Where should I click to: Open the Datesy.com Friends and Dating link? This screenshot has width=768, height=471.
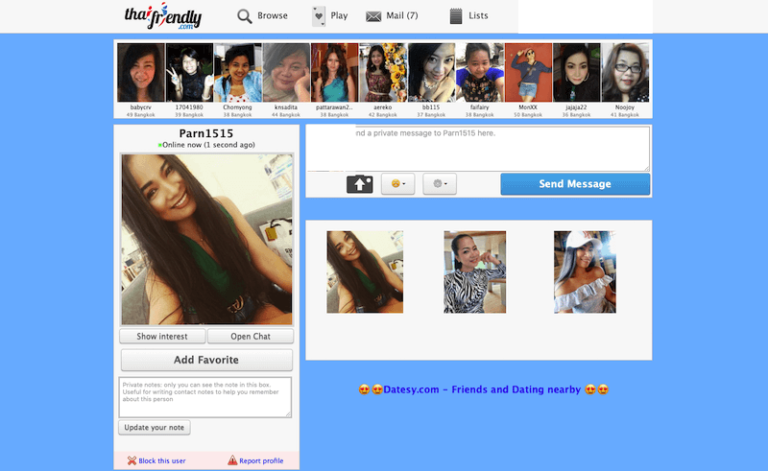click(483, 390)
